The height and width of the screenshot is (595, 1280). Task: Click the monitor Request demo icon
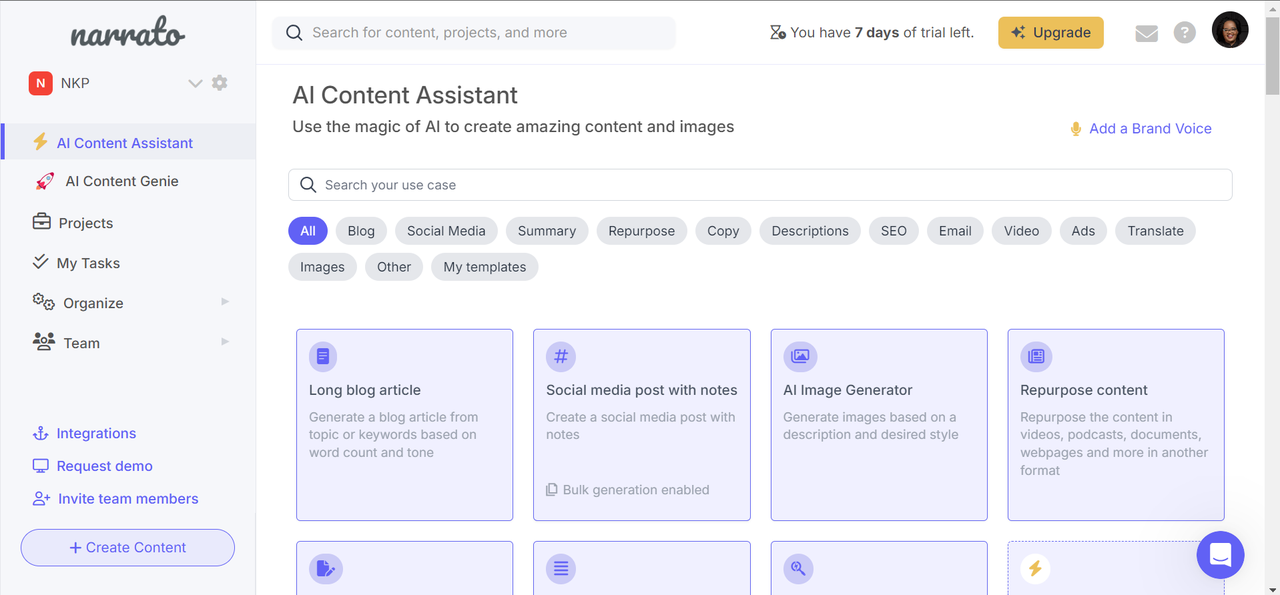[x=41, y=466]
